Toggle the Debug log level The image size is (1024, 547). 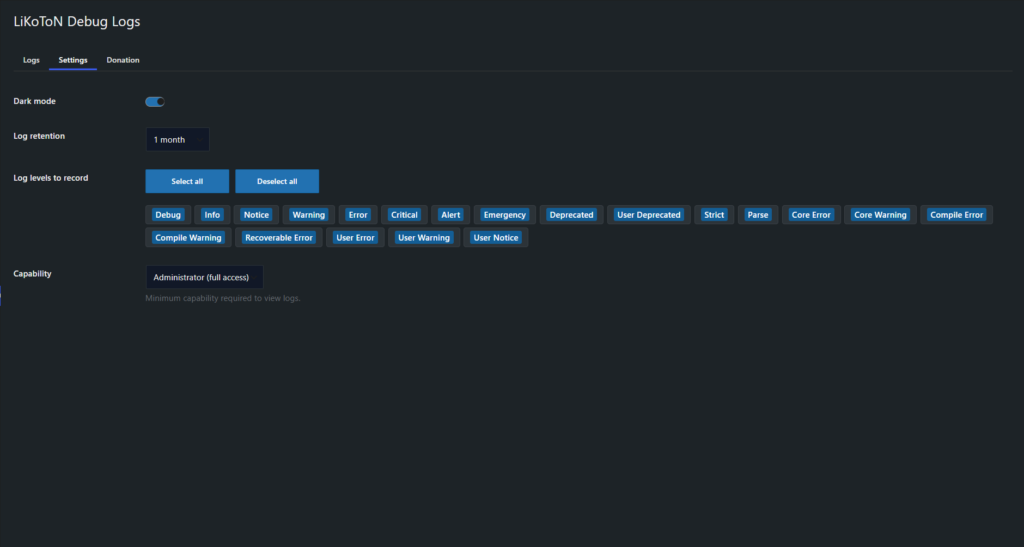point(168,215)
